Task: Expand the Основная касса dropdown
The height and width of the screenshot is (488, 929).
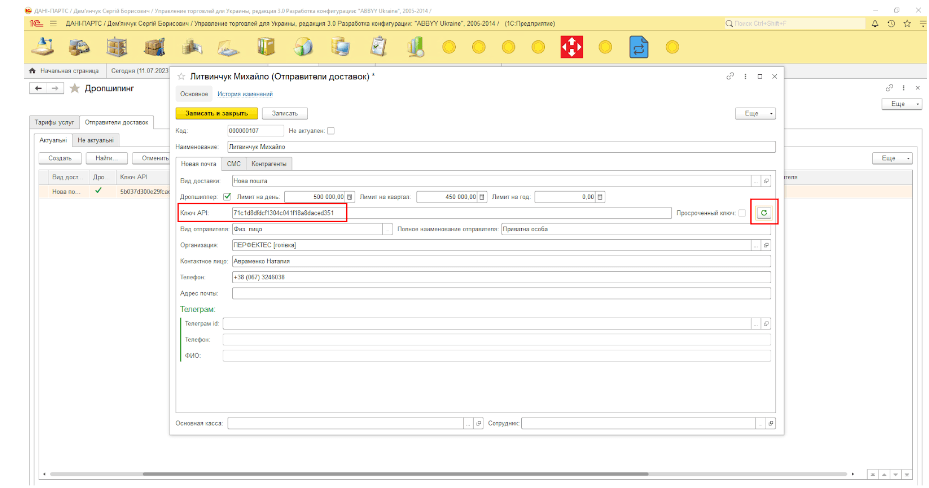Action: click(466, 424)
